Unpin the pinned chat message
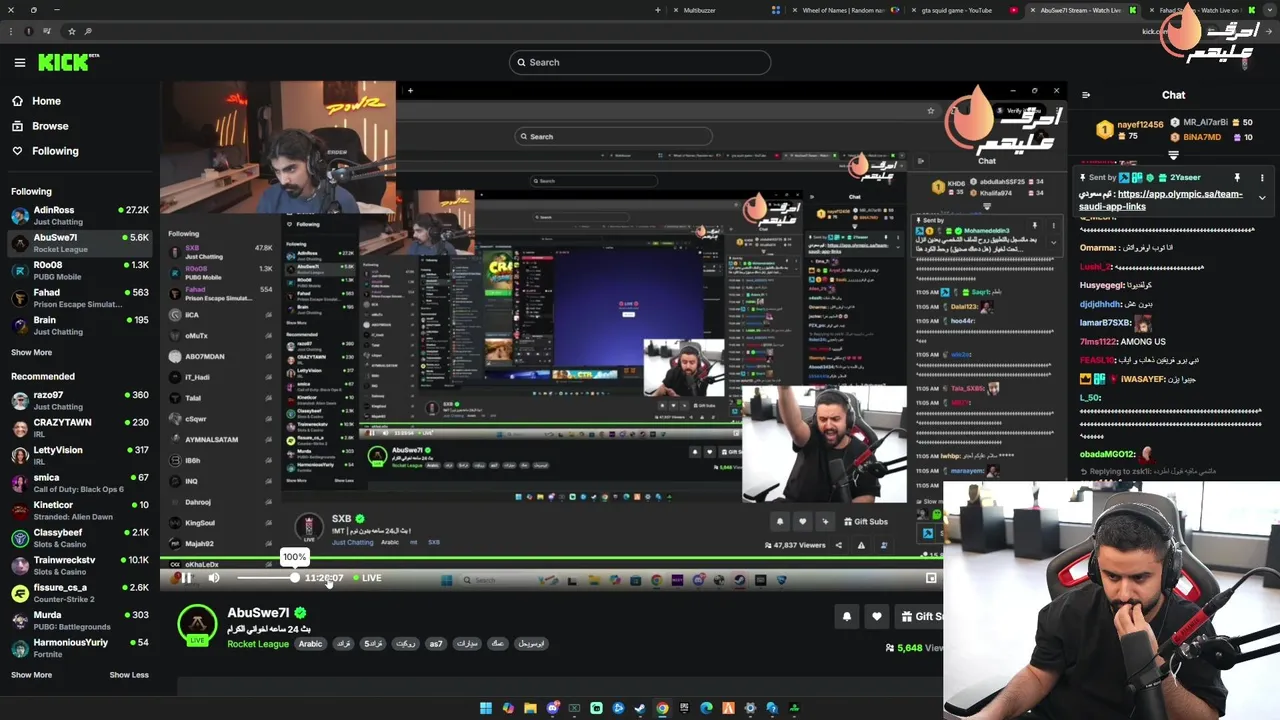1280x720 pixels. click(1237, 178)
